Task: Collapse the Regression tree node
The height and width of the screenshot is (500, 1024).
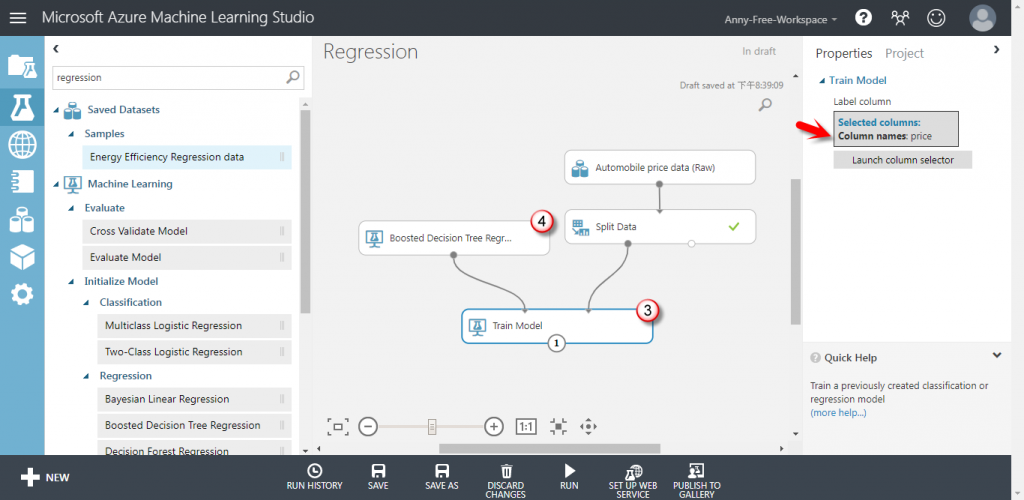Action: point(87,376)
